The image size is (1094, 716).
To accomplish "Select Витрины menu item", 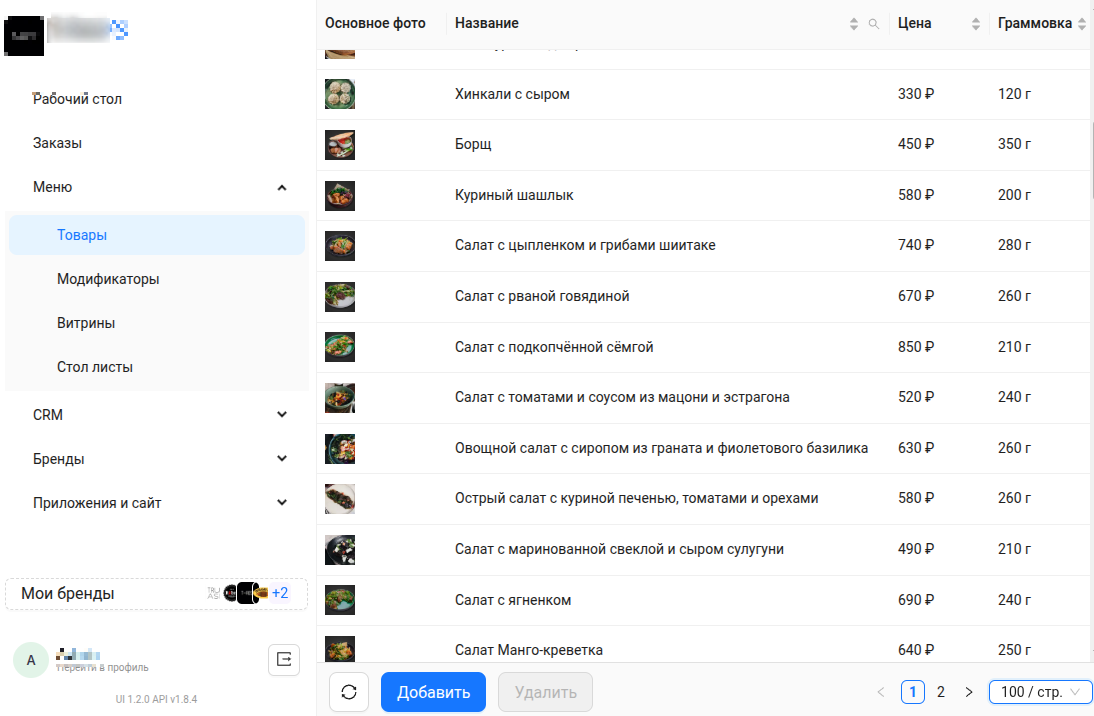I will [86, 323].
